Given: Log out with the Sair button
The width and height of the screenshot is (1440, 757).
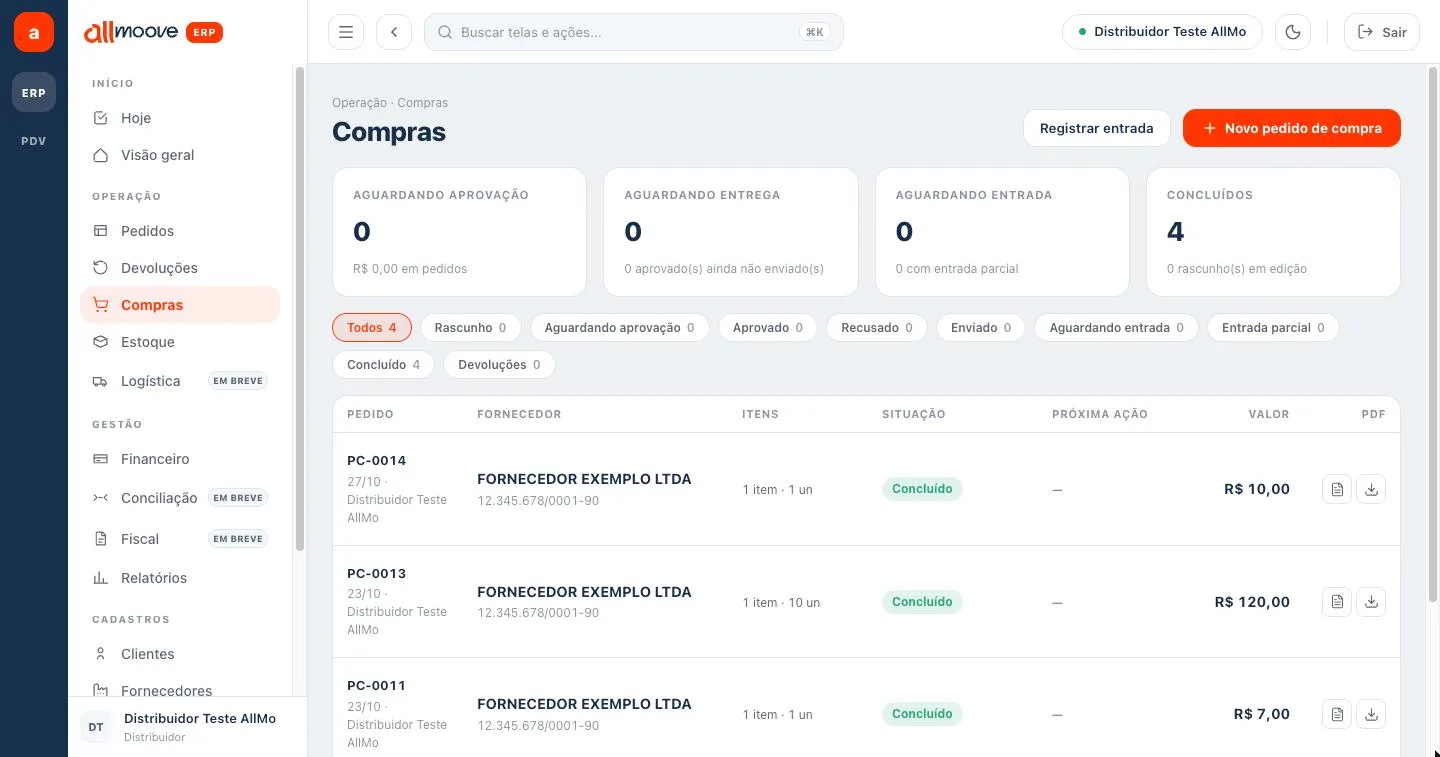Looking at the screenshot, I should [x=1382, y=32].
